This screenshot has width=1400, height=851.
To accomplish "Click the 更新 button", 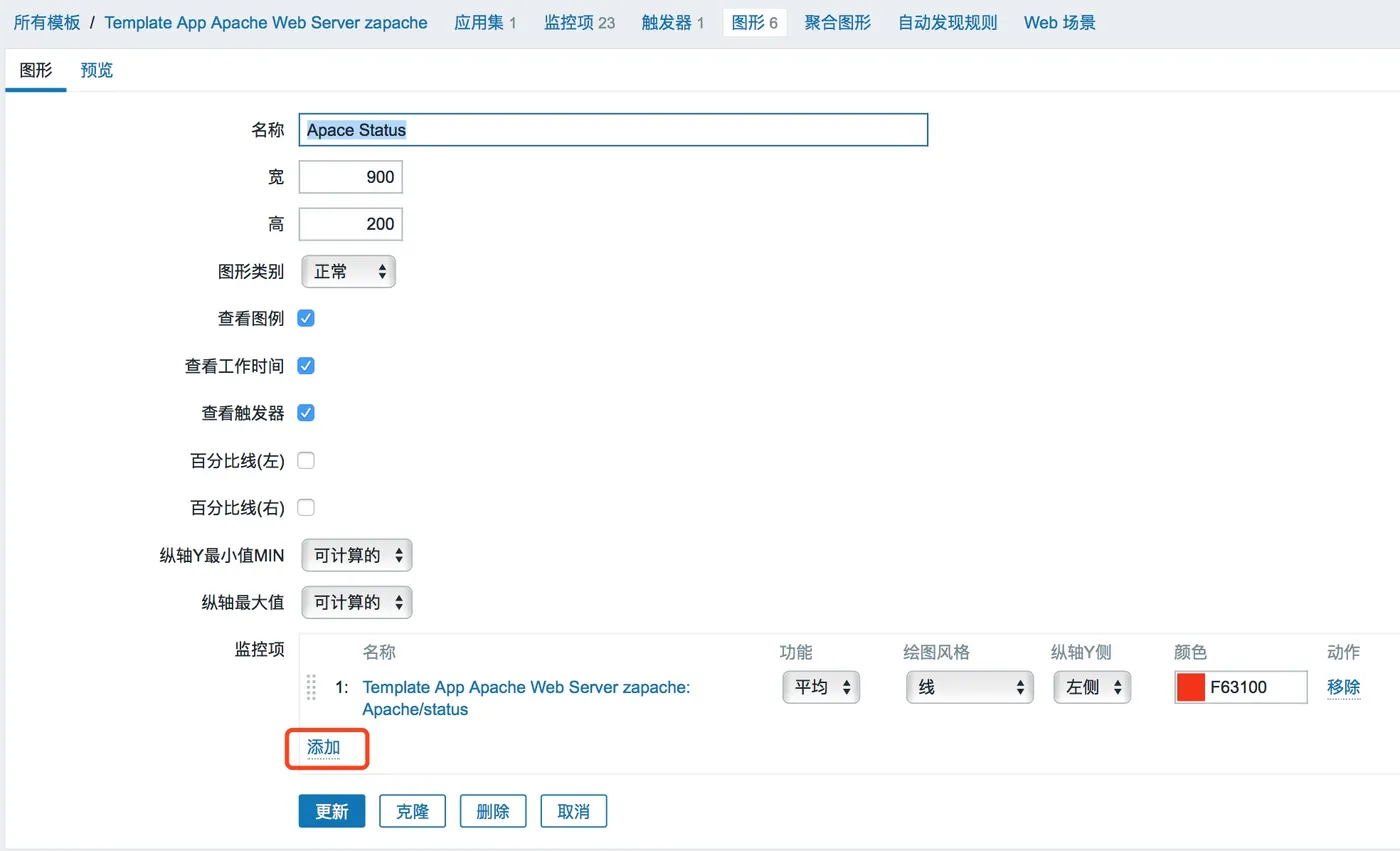I will pyautogui.click(x=331, y=811).
